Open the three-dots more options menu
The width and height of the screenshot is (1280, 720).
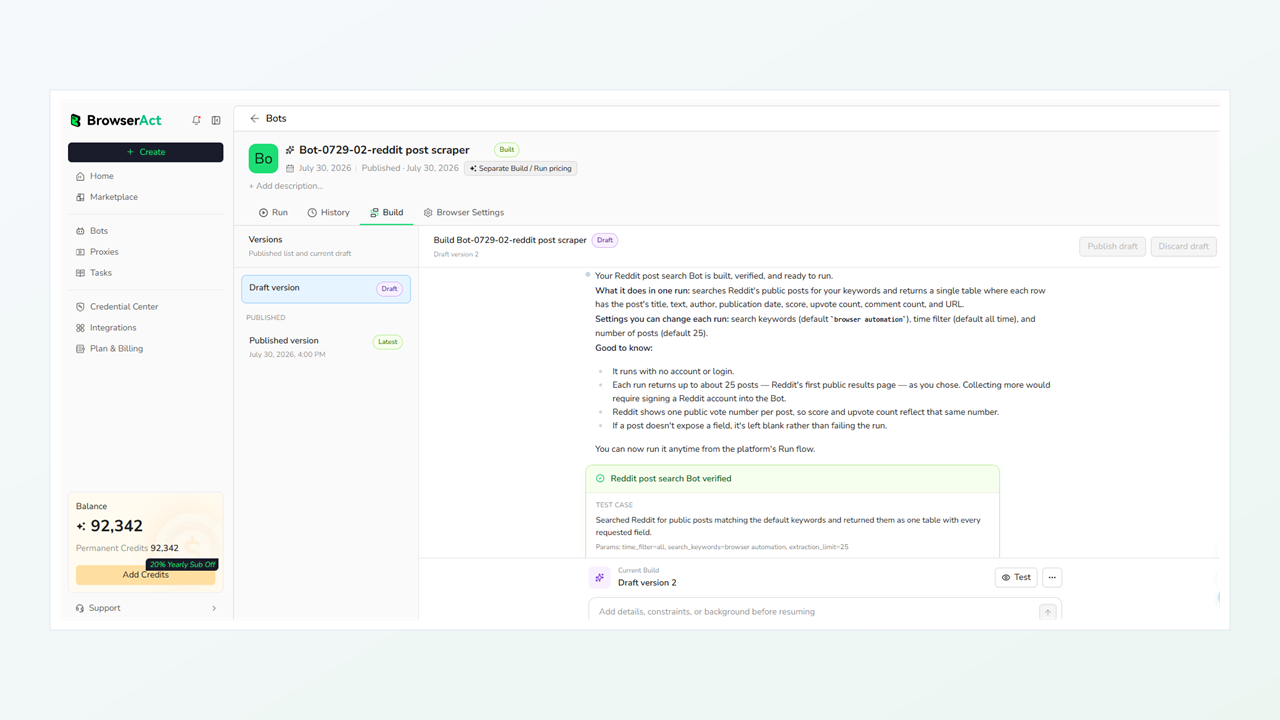tap(1051, 577)
